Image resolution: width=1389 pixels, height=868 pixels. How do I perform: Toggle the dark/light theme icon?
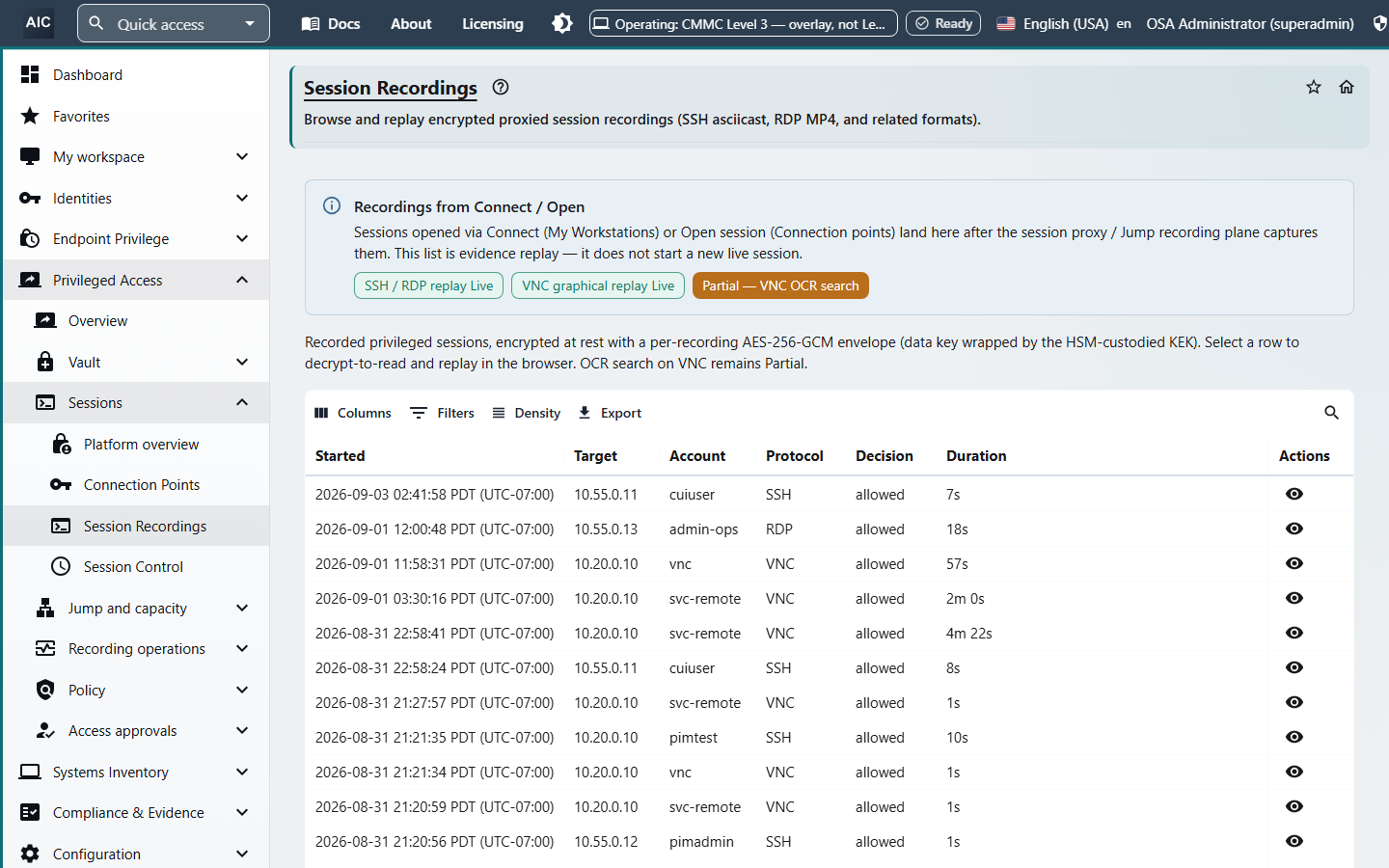(x=562, y=23)
